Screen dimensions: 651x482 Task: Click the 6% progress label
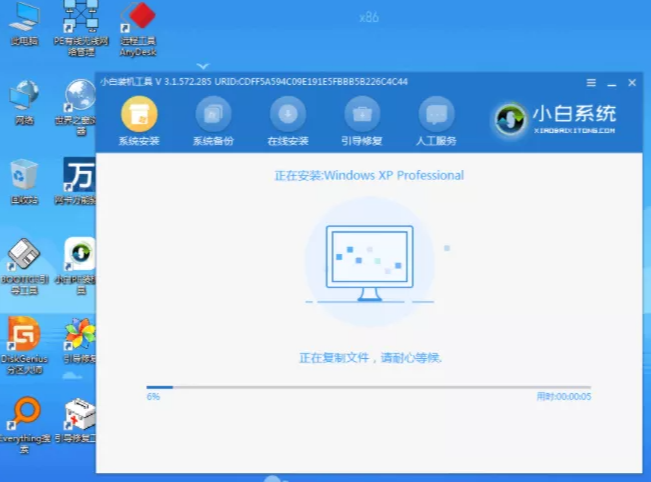pos(153,396)
